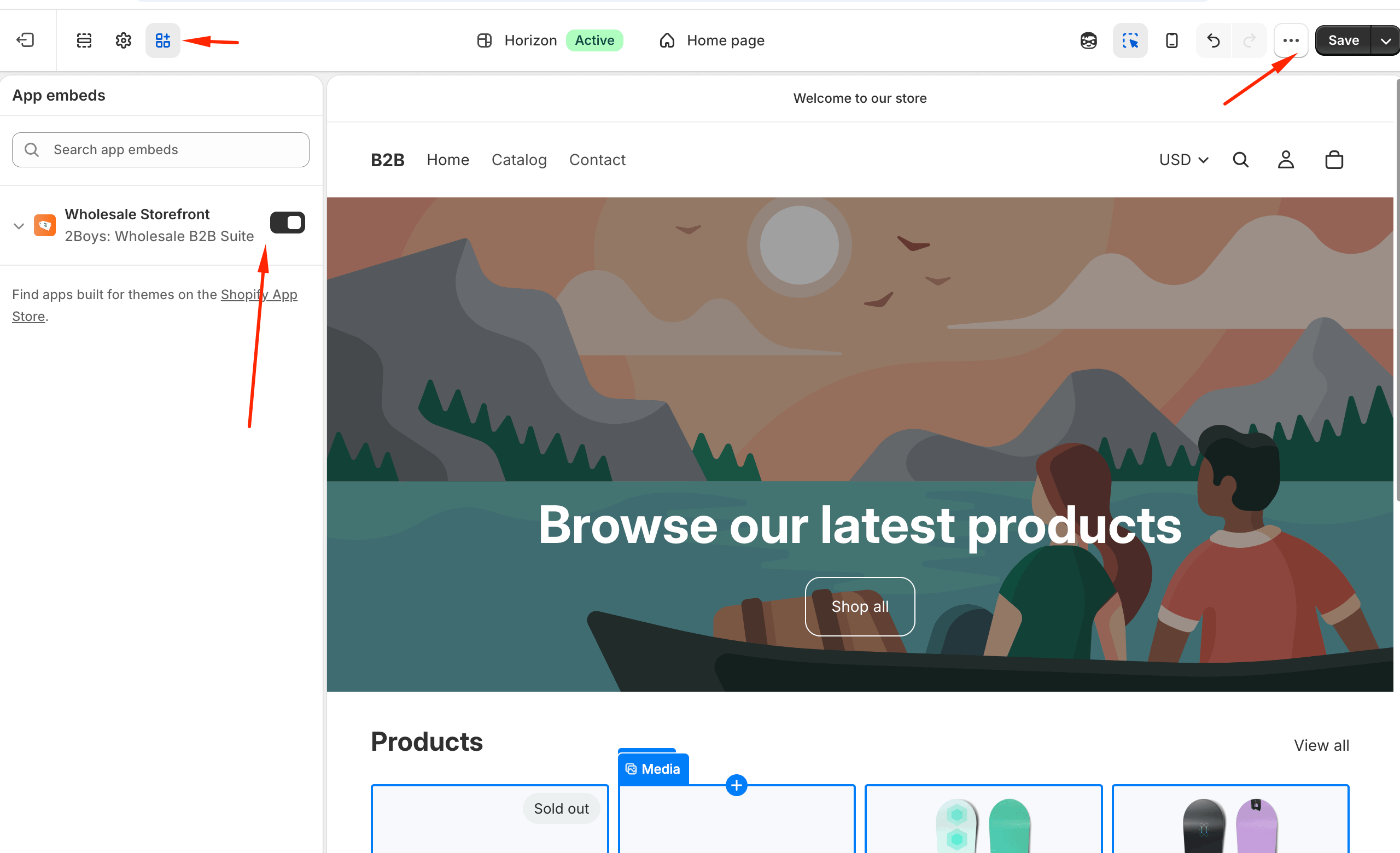
Task: Click the Save button
Action: point(1343,40)
